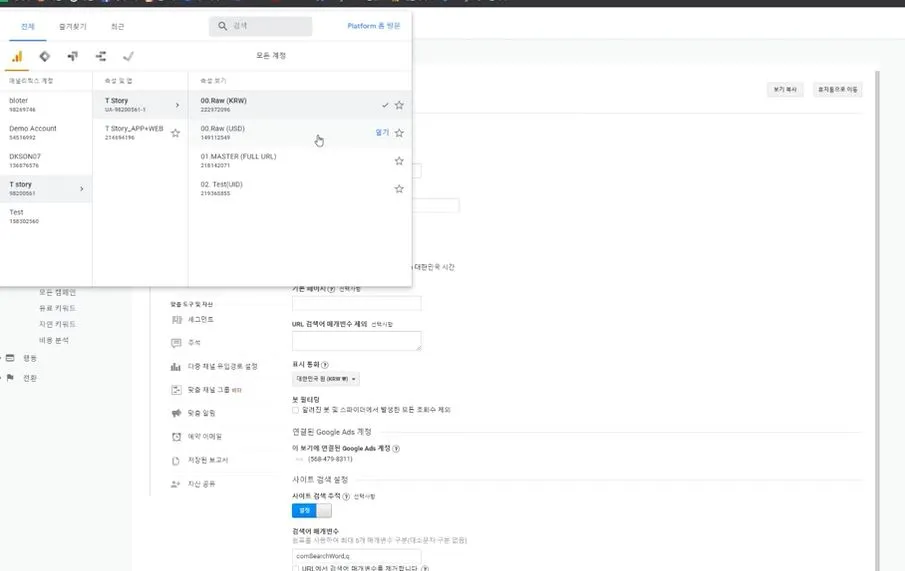Open the Platform 홈 방문 link

pos(373,26)
